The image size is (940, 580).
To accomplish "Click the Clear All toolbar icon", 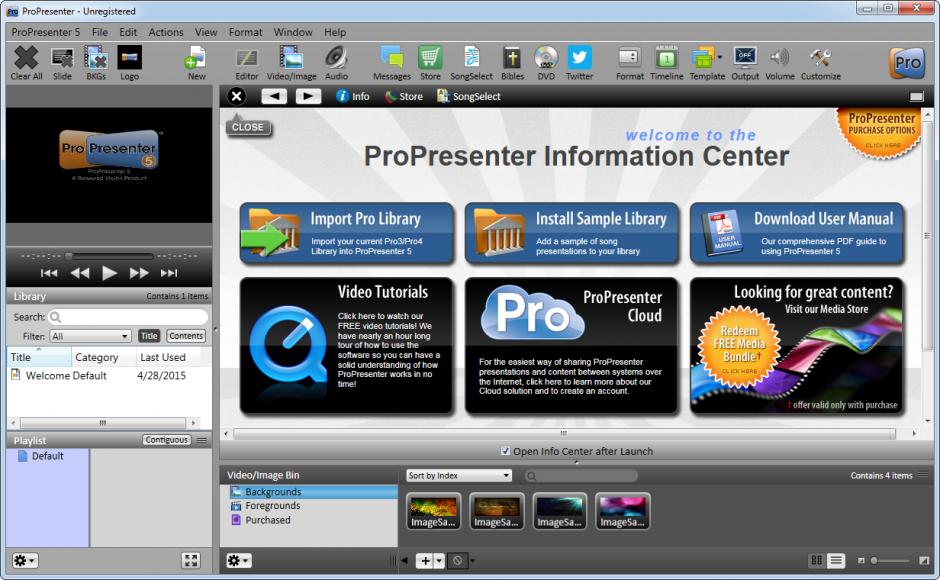I will click(x=26, y=63).
